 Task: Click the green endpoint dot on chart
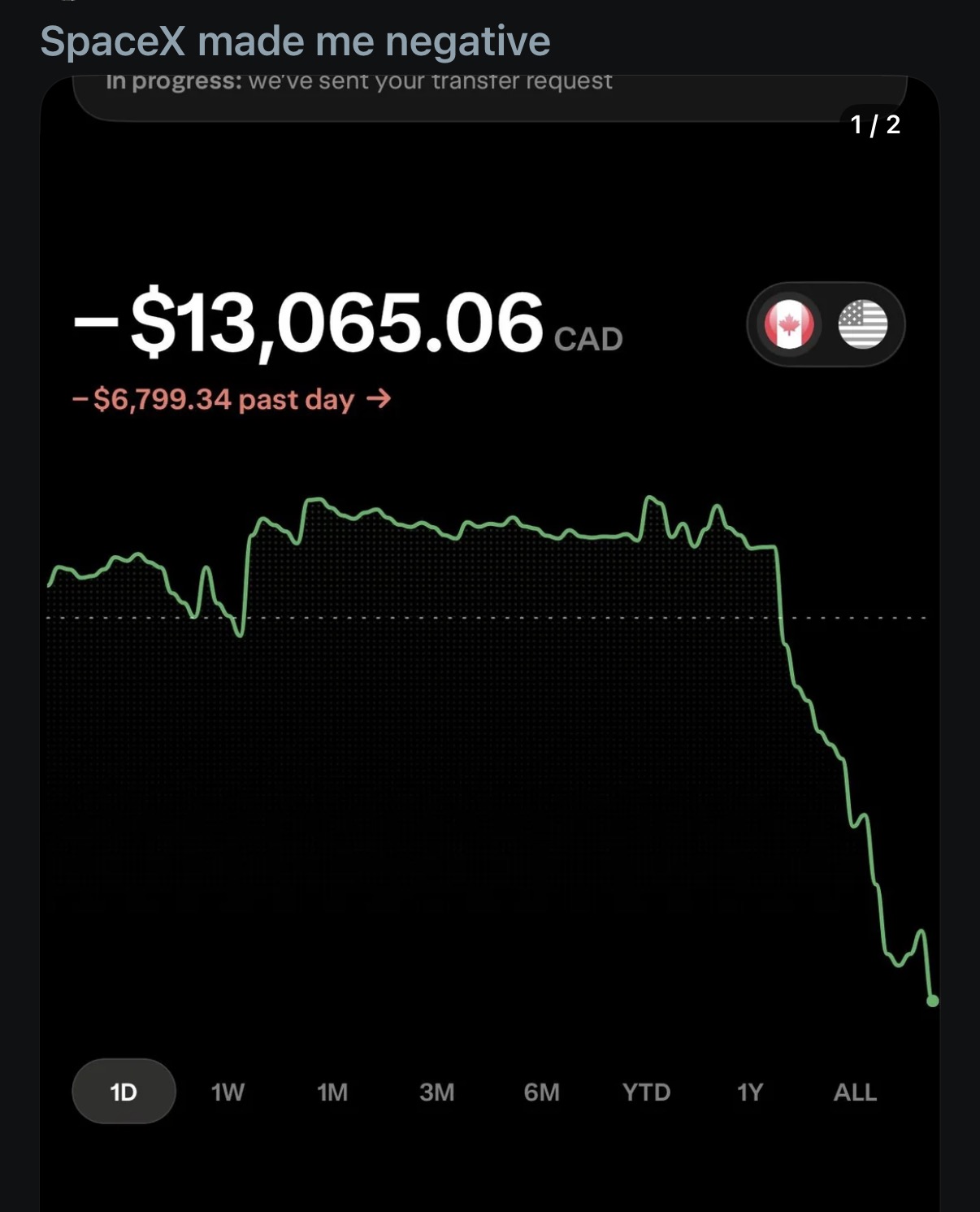[x=933, y=1001]
